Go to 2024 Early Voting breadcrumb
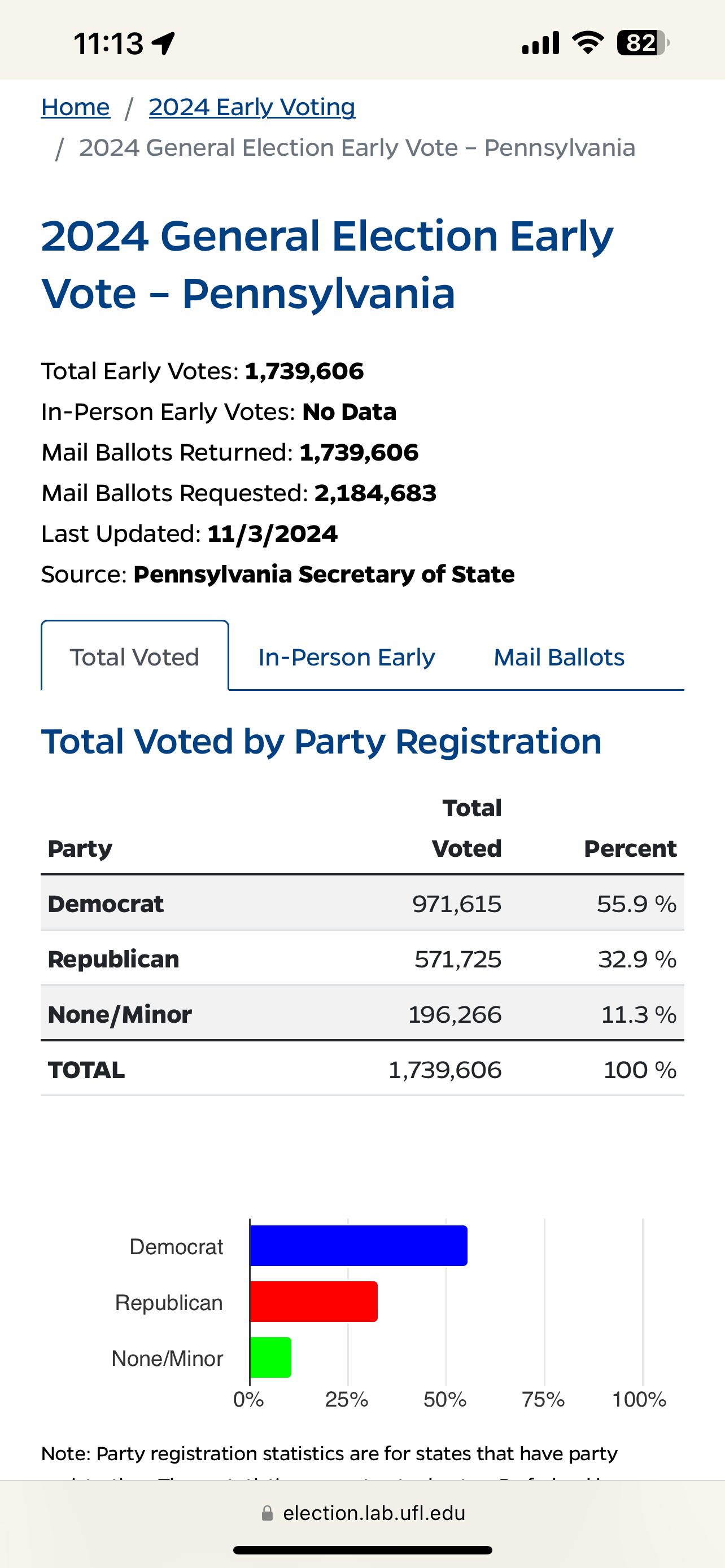The height and width of the screenshot is (1568, 725). [252, 107]
